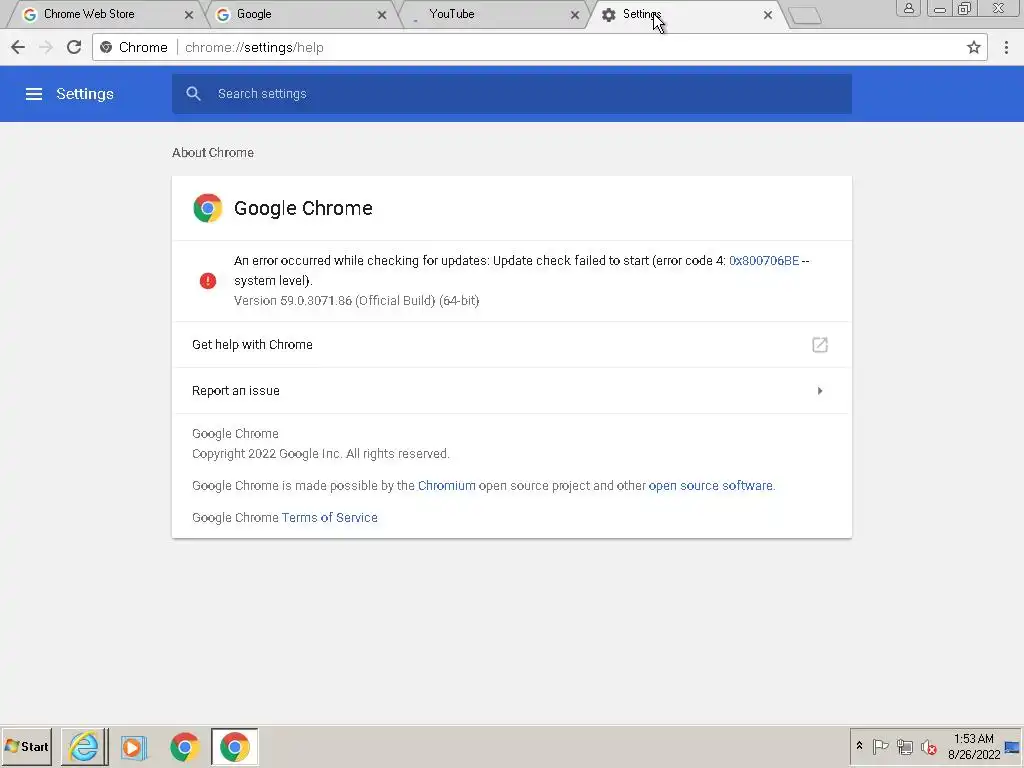Open the Chrome user profile button
Image resolution: width=1024 pixels, height=768 pixels.
pyautogui.click(x=908, y=8)
